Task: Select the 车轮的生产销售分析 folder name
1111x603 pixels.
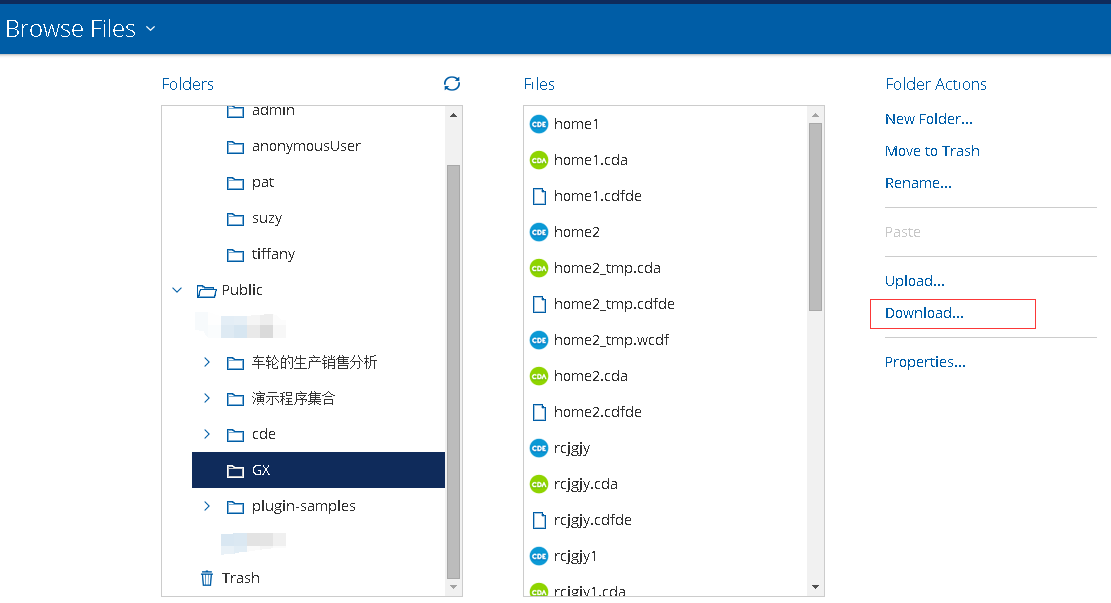Action: 315,362
